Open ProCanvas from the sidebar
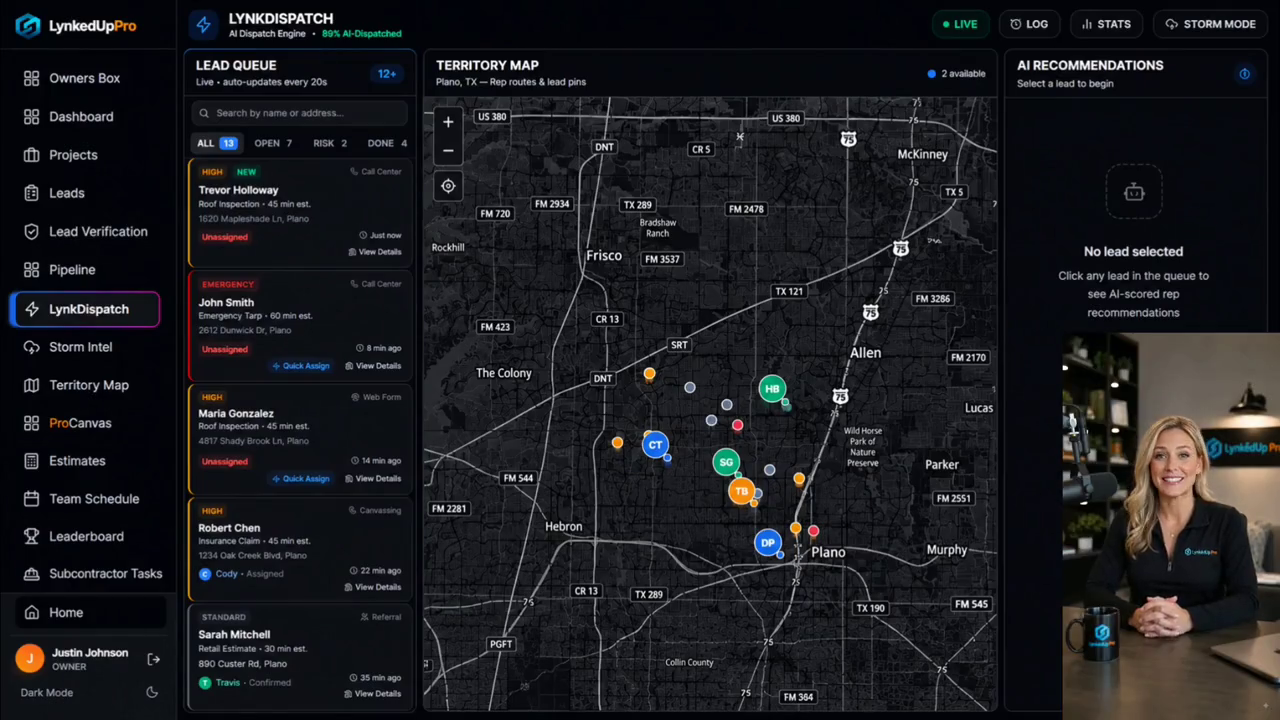Screen dimensions: 1280x720 (x=80, y=423)
